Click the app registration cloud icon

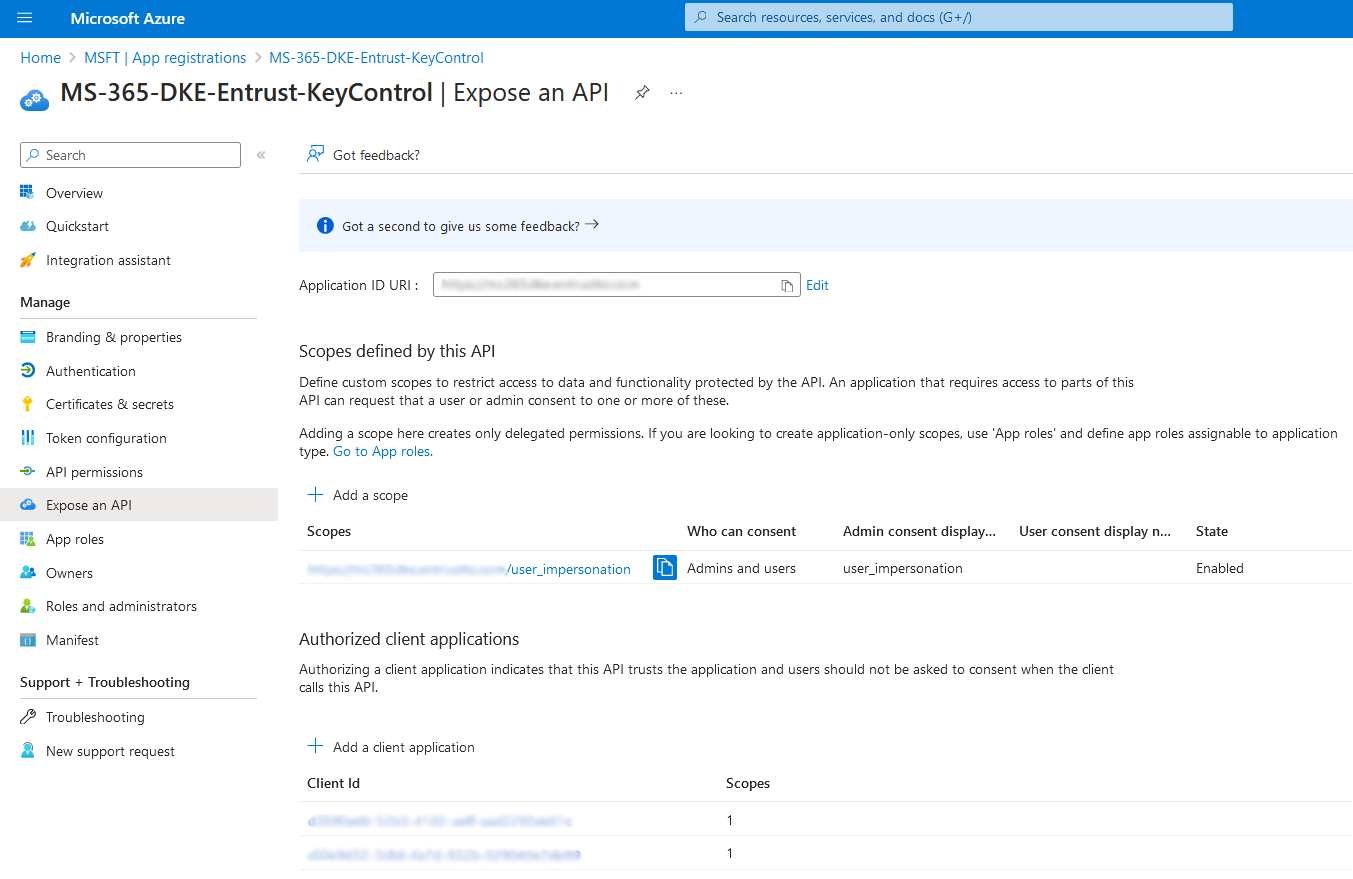34,98
